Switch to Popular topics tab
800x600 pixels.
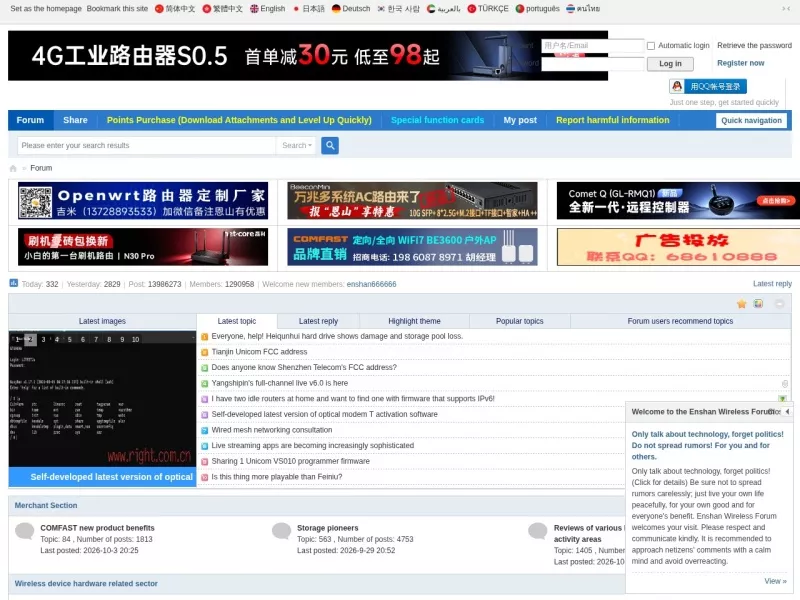coord(519,321)
